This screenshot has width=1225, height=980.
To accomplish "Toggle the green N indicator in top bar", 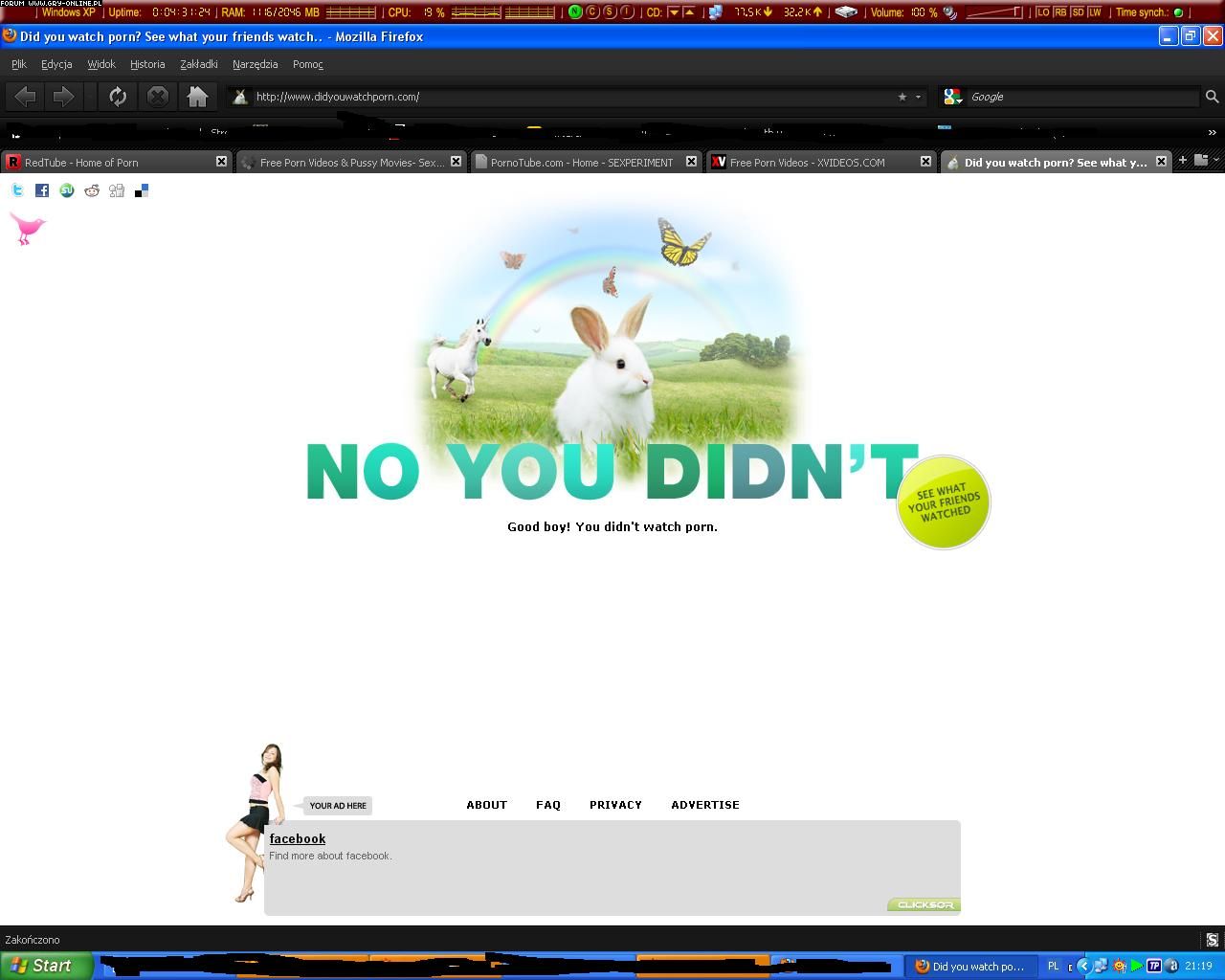I will click(575, 12).
